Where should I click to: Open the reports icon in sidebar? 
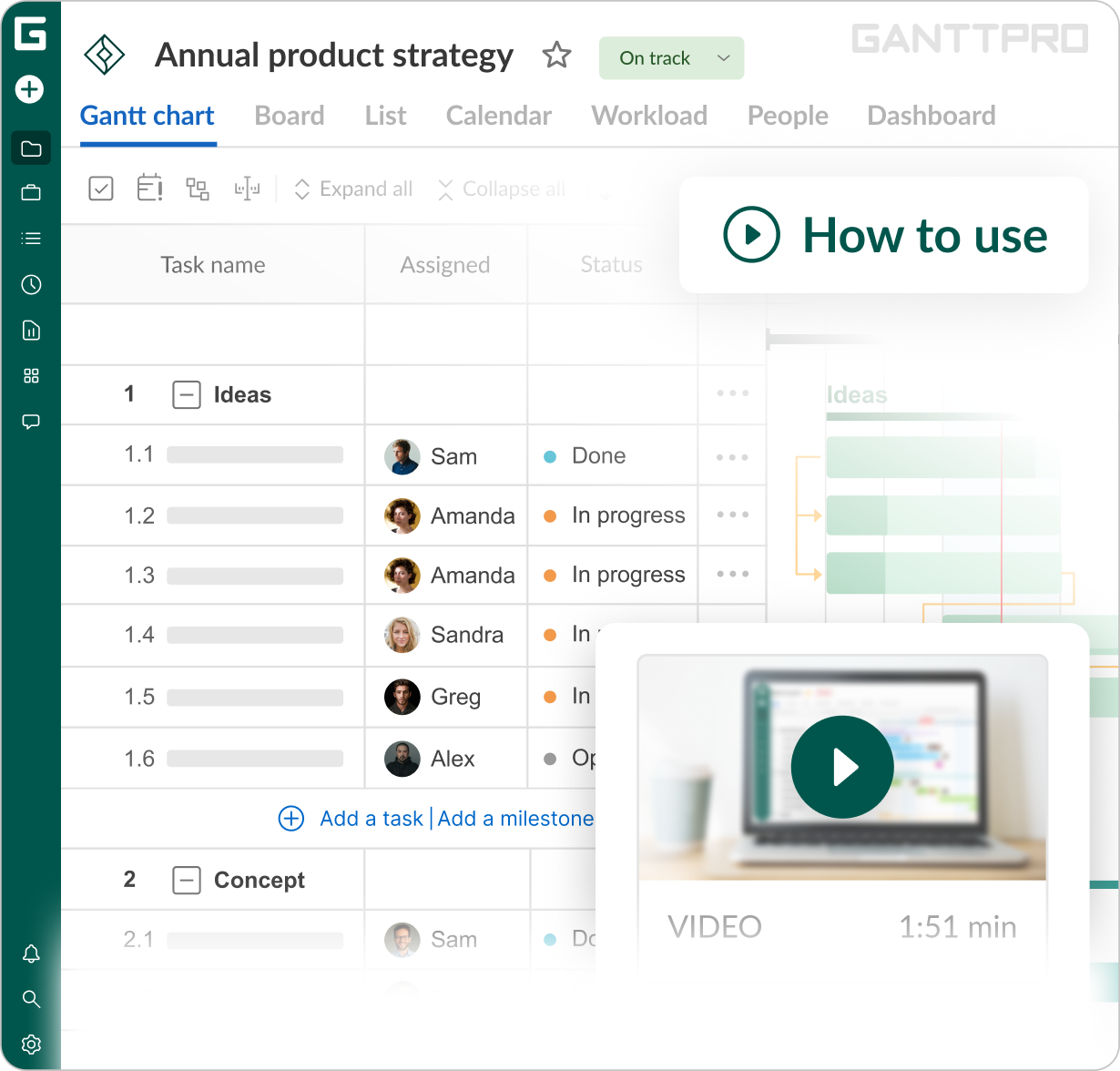[x=31, y=331]
